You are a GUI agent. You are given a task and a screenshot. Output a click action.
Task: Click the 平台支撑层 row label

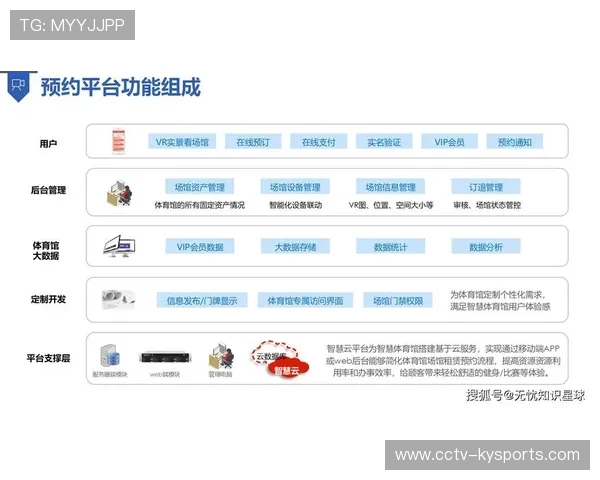click(48, 358)
